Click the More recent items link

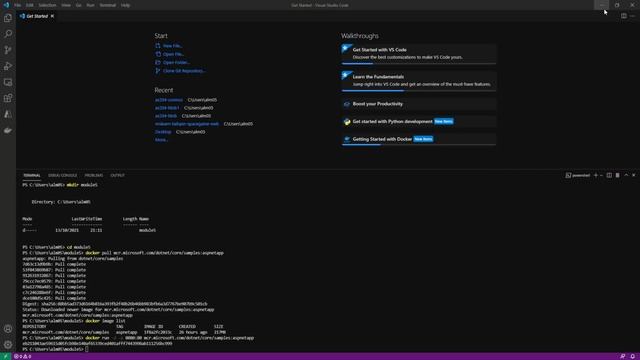(161, 140)
